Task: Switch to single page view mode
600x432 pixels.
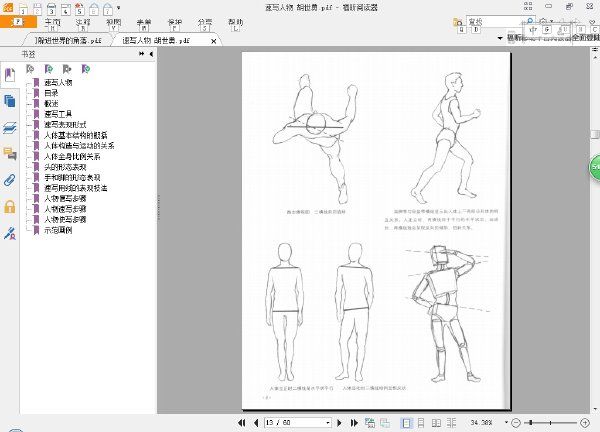Action: pos(406,423)
